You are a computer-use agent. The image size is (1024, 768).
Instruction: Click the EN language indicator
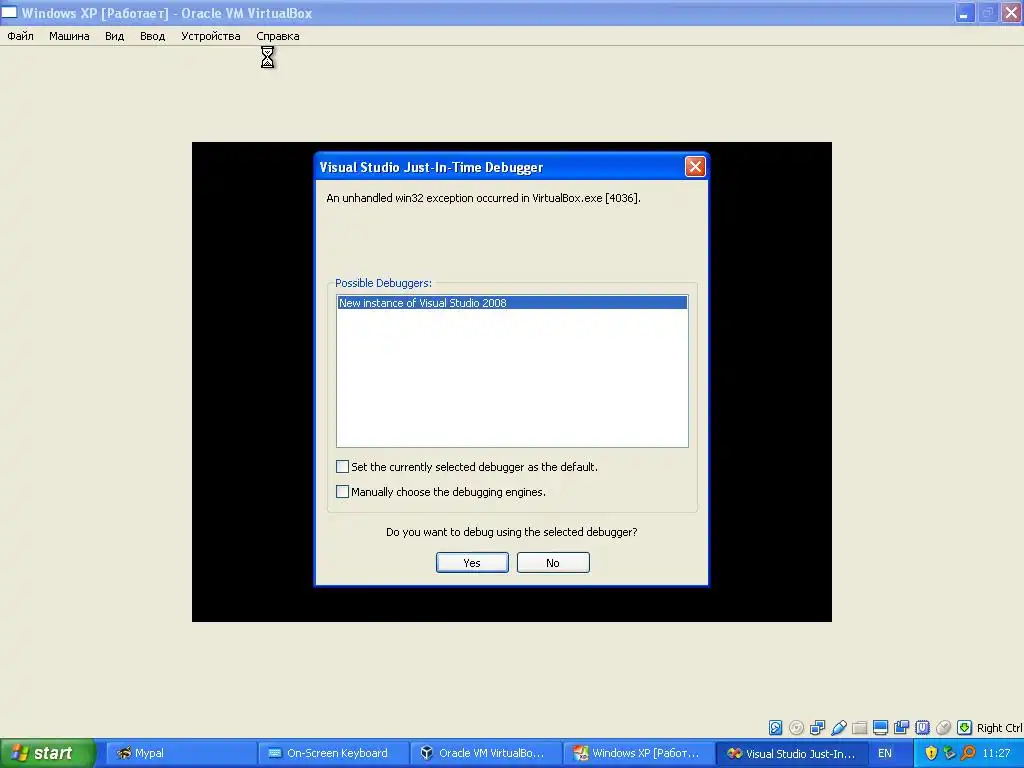click(885, 753)
